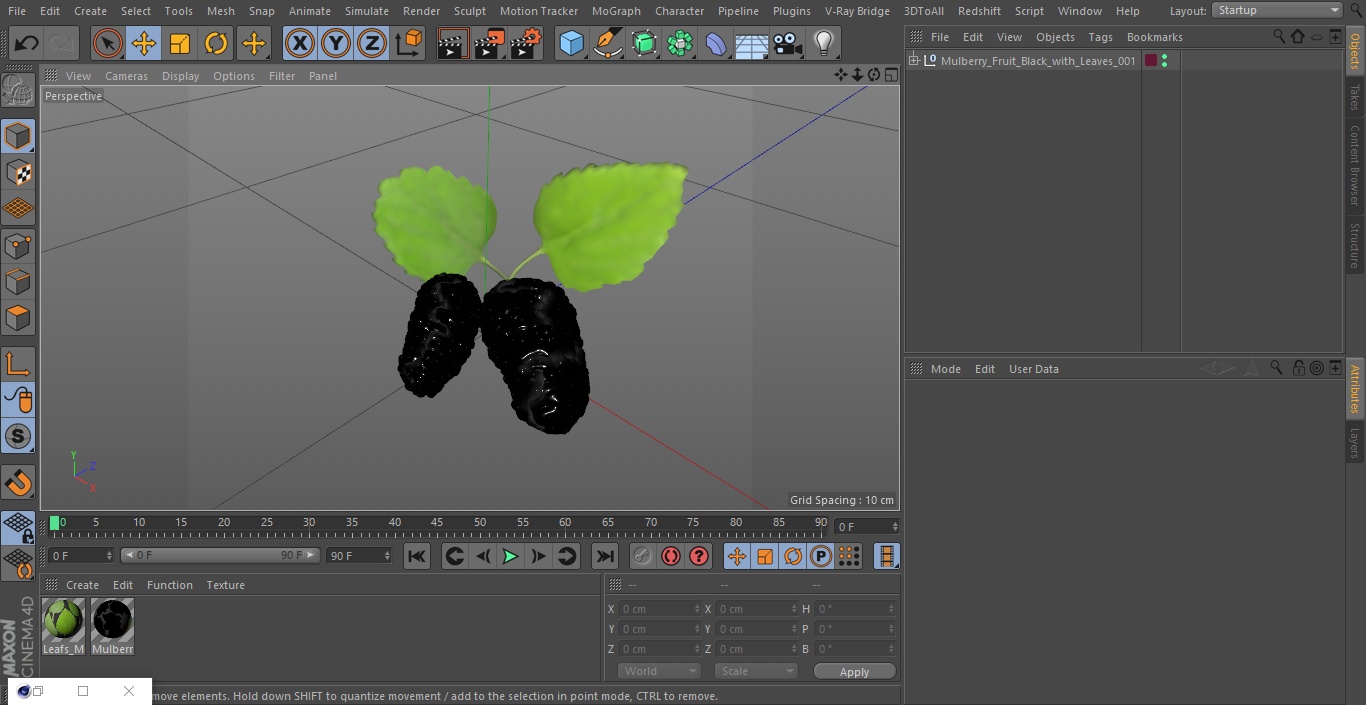This screenshot has height=705, width=1366.
Task: Play the animation forwards
Action: point(510,556)
